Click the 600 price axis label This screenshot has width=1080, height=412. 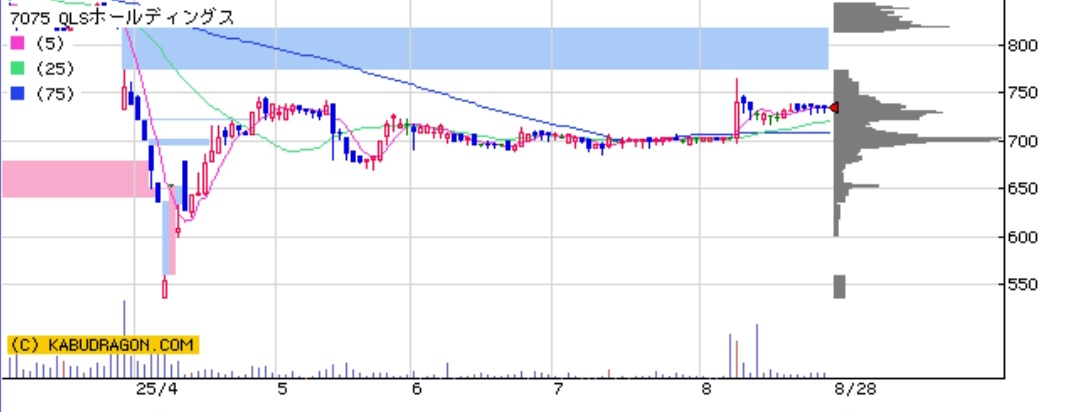tap(1023, 237)
